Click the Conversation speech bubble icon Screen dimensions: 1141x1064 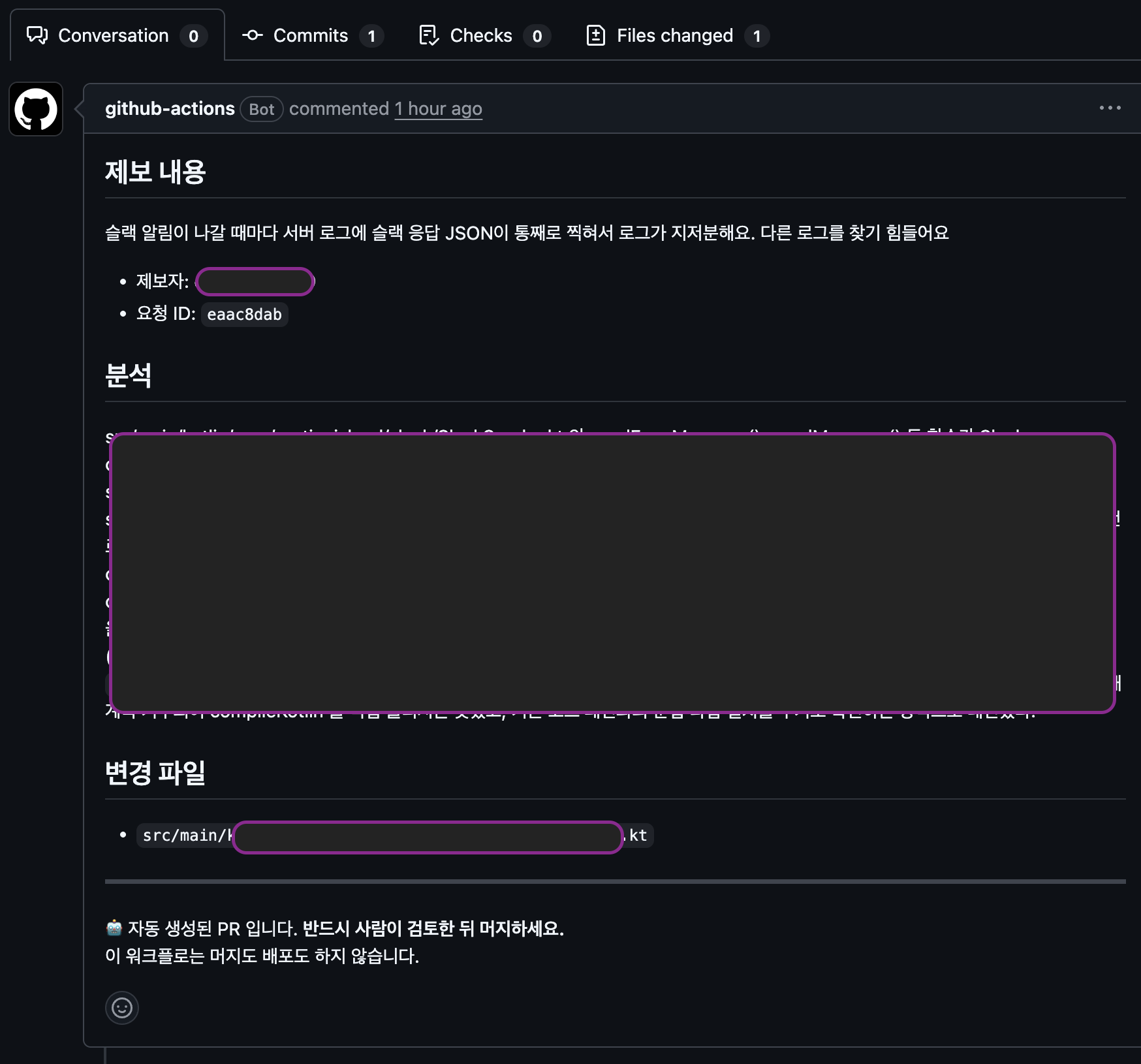37,35
